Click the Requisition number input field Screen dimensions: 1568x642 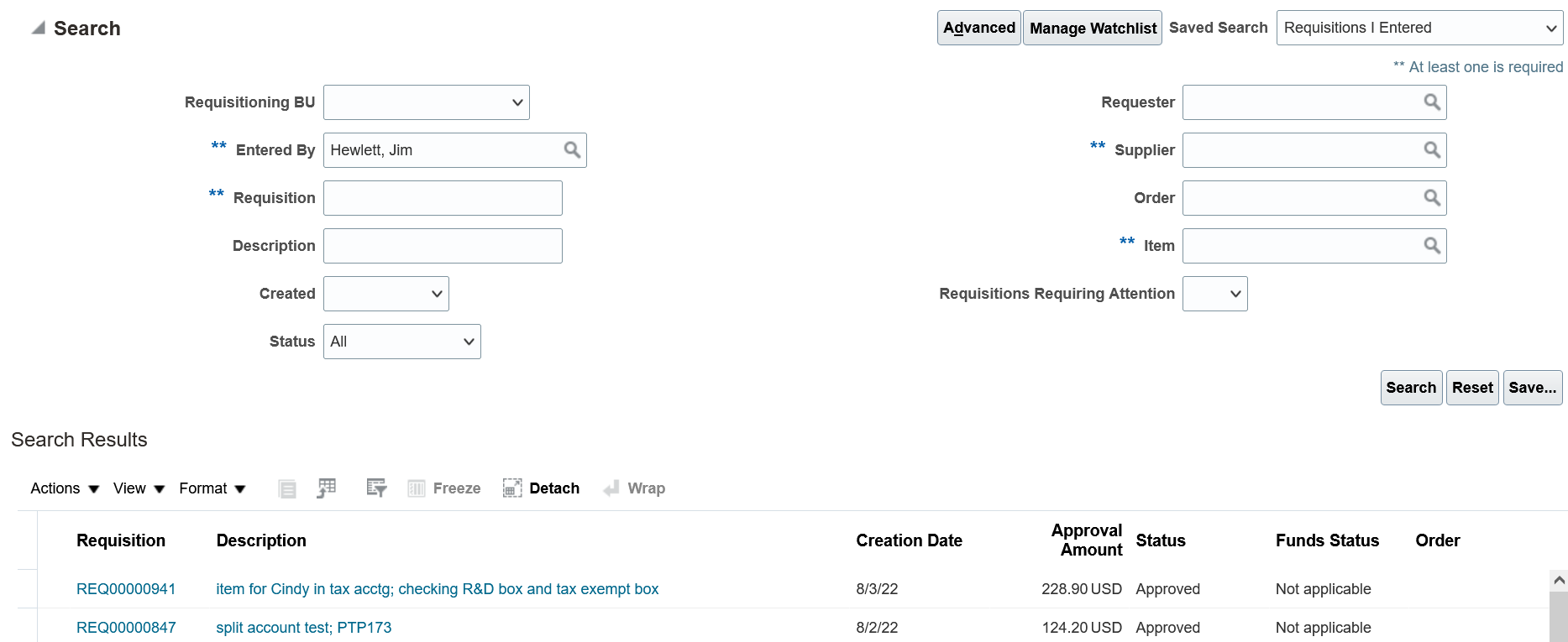(443, 198)
